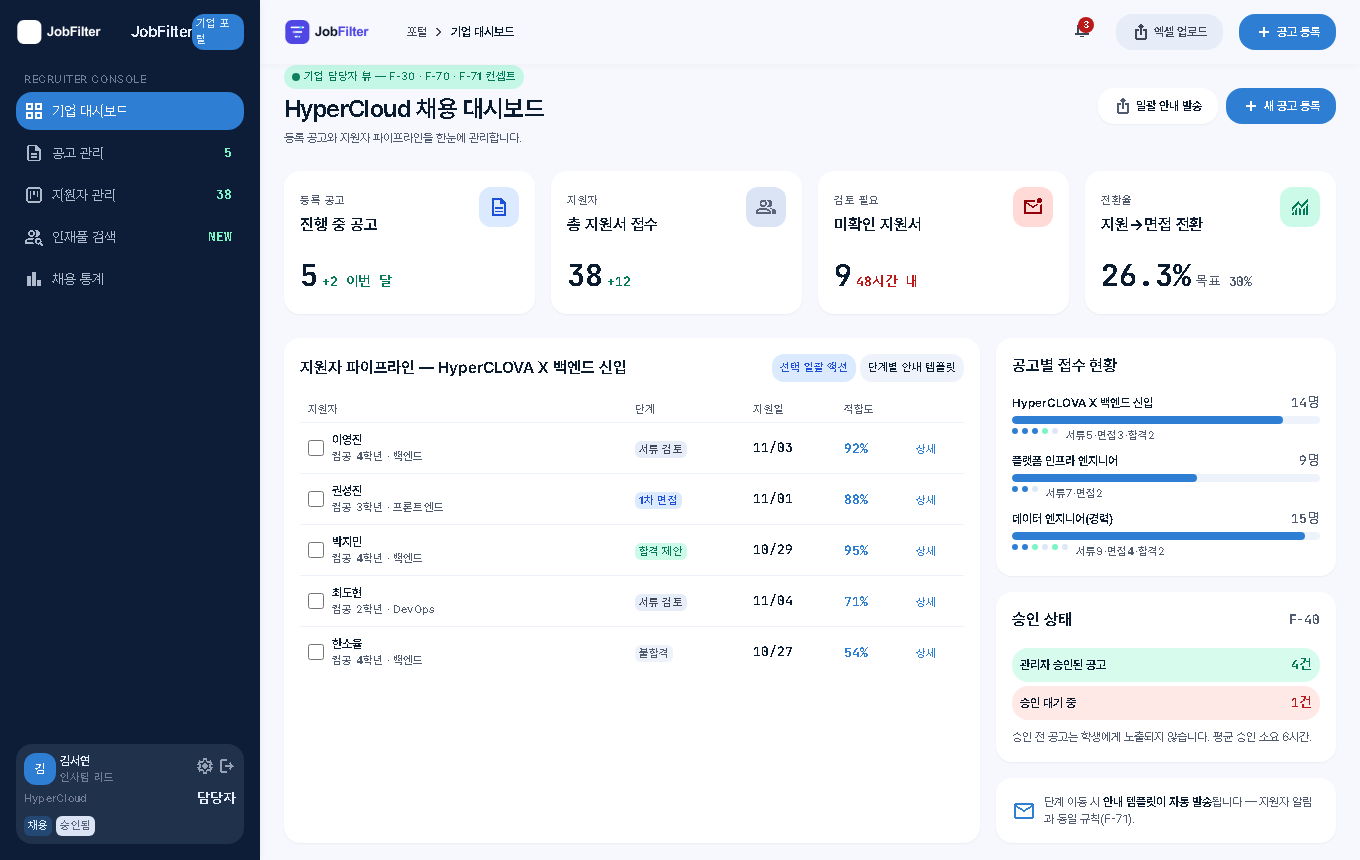Select checkbox for applicant 최도현
This screenshot has height=860, width=1360.
[x=316, y=601]
